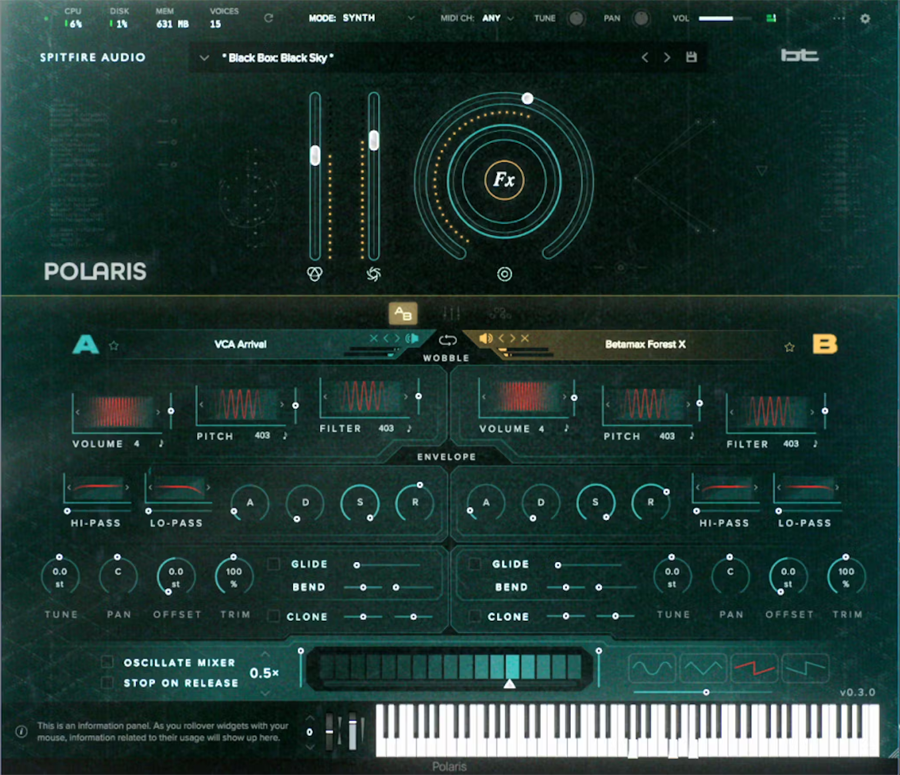Click the right vertical macro slider handle
This screenshot has width=900, height=775.
374,140
